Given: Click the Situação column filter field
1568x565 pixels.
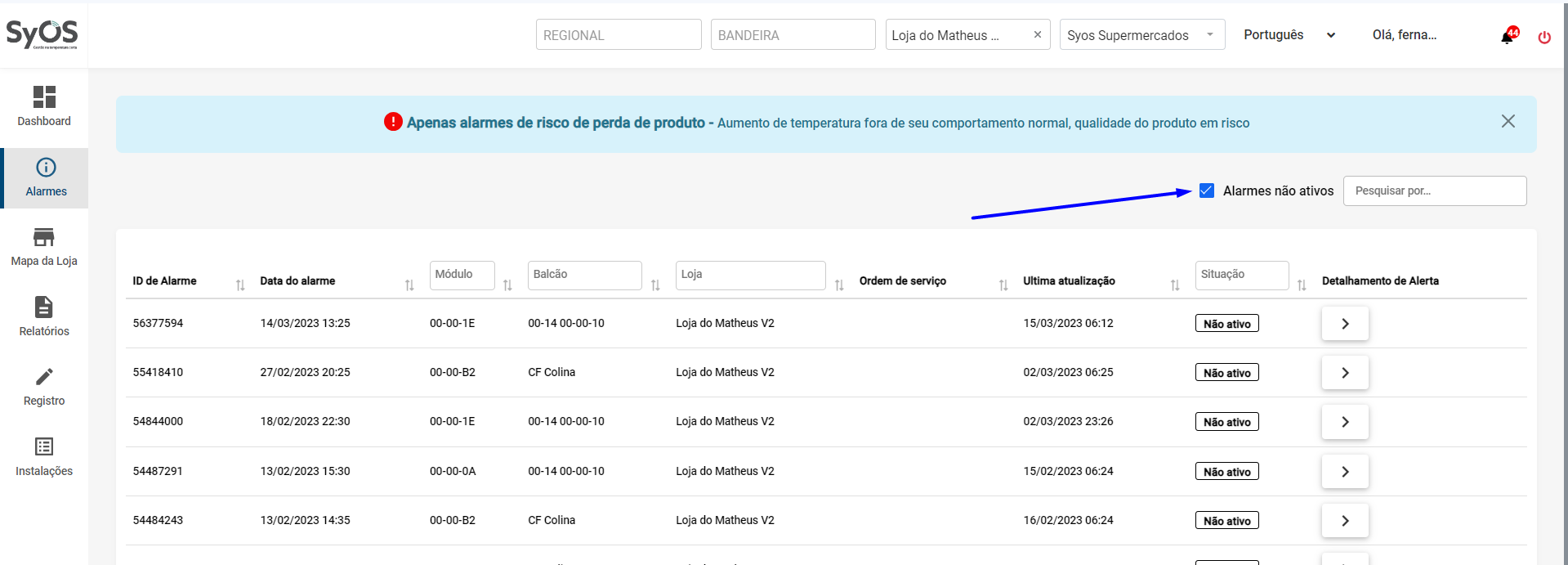Looking at the screenshot, I should click(x=1241, y=275).
